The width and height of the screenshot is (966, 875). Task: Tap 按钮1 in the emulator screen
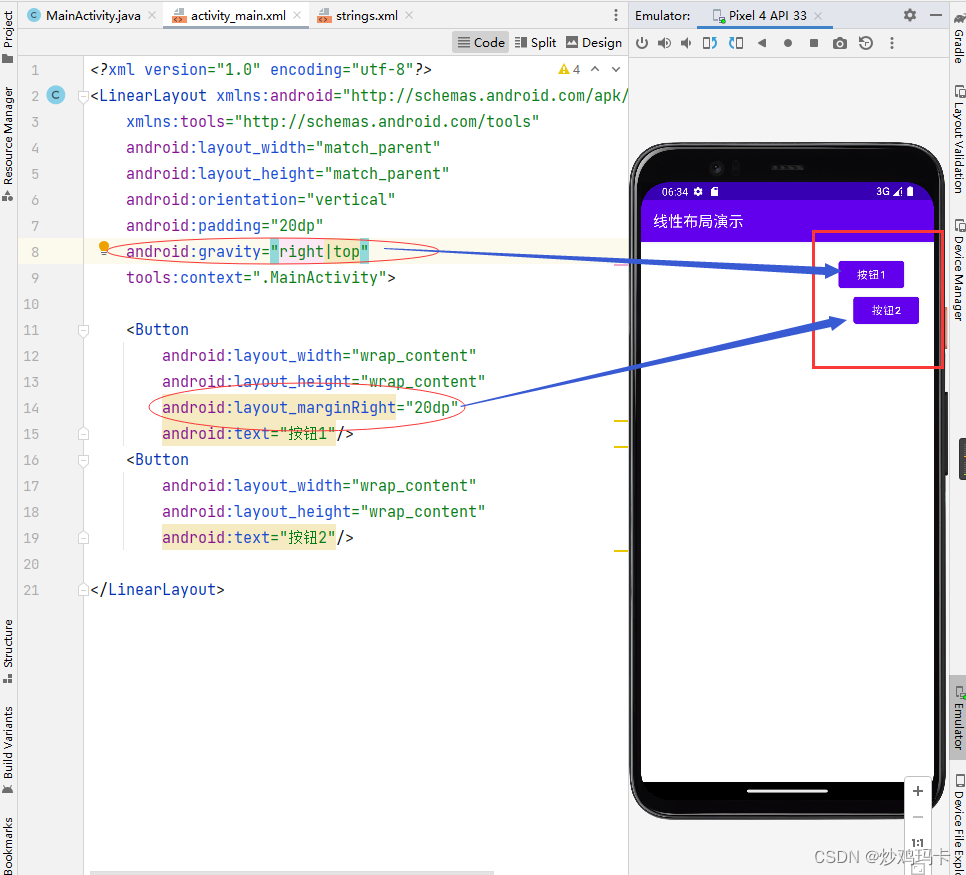coord(871,274)
